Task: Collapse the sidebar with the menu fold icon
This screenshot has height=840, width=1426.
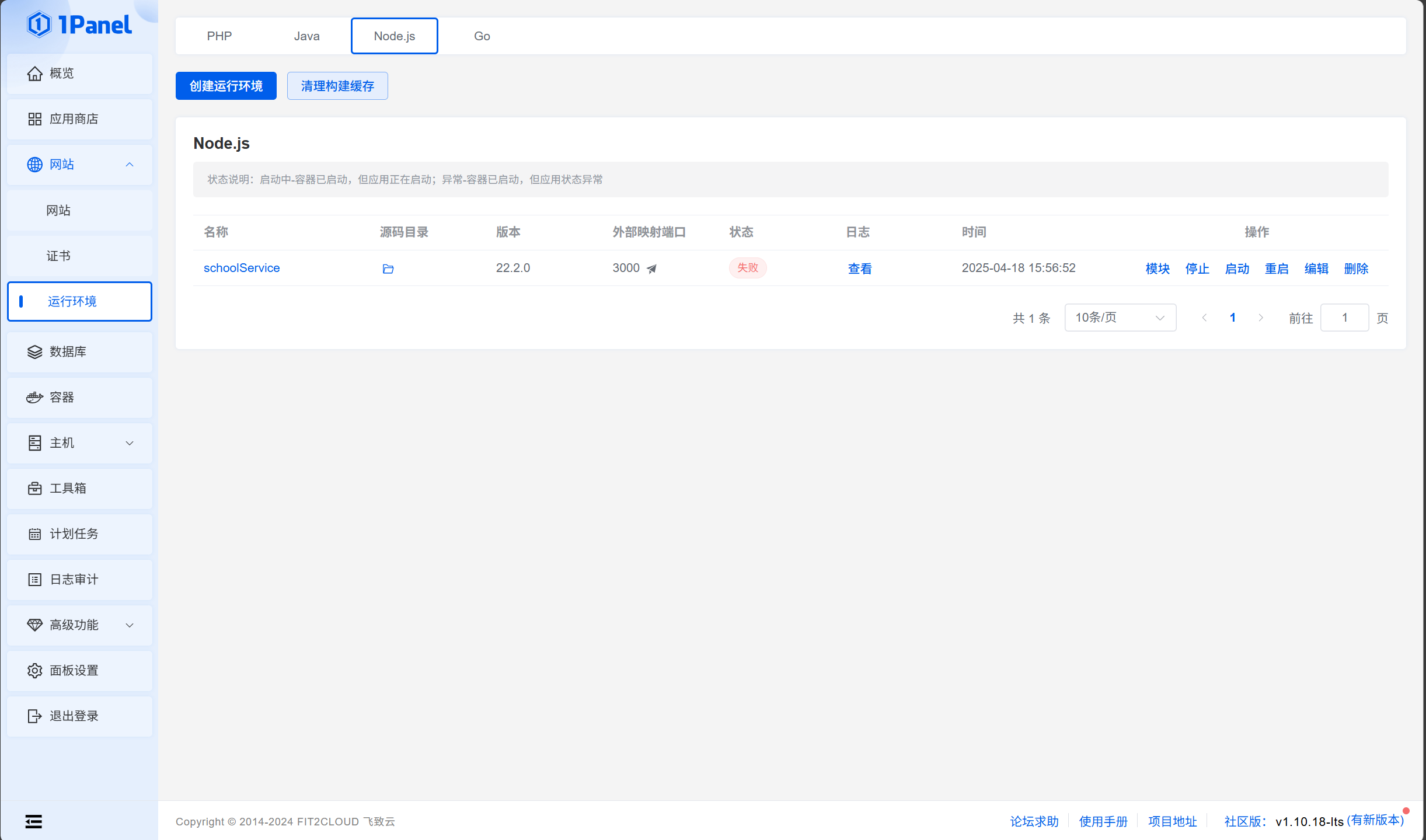Action: (x=34, y=821)
